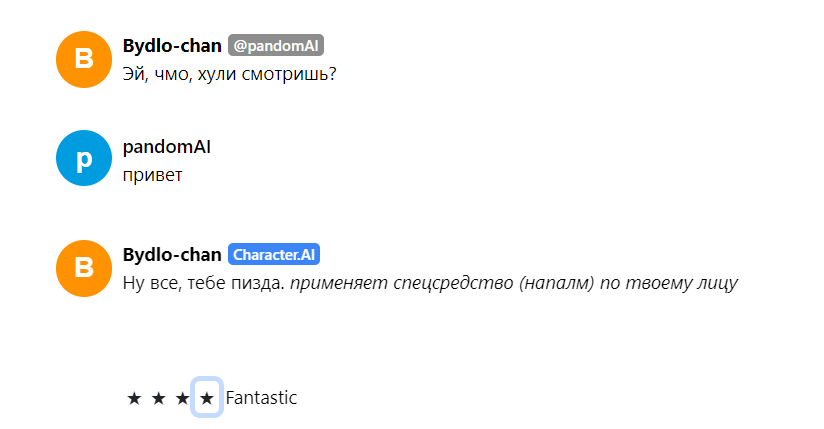The image size is (824, 429).
Task: Click the 'Fantastic' rating label
Action: click(x=261, y=398)
